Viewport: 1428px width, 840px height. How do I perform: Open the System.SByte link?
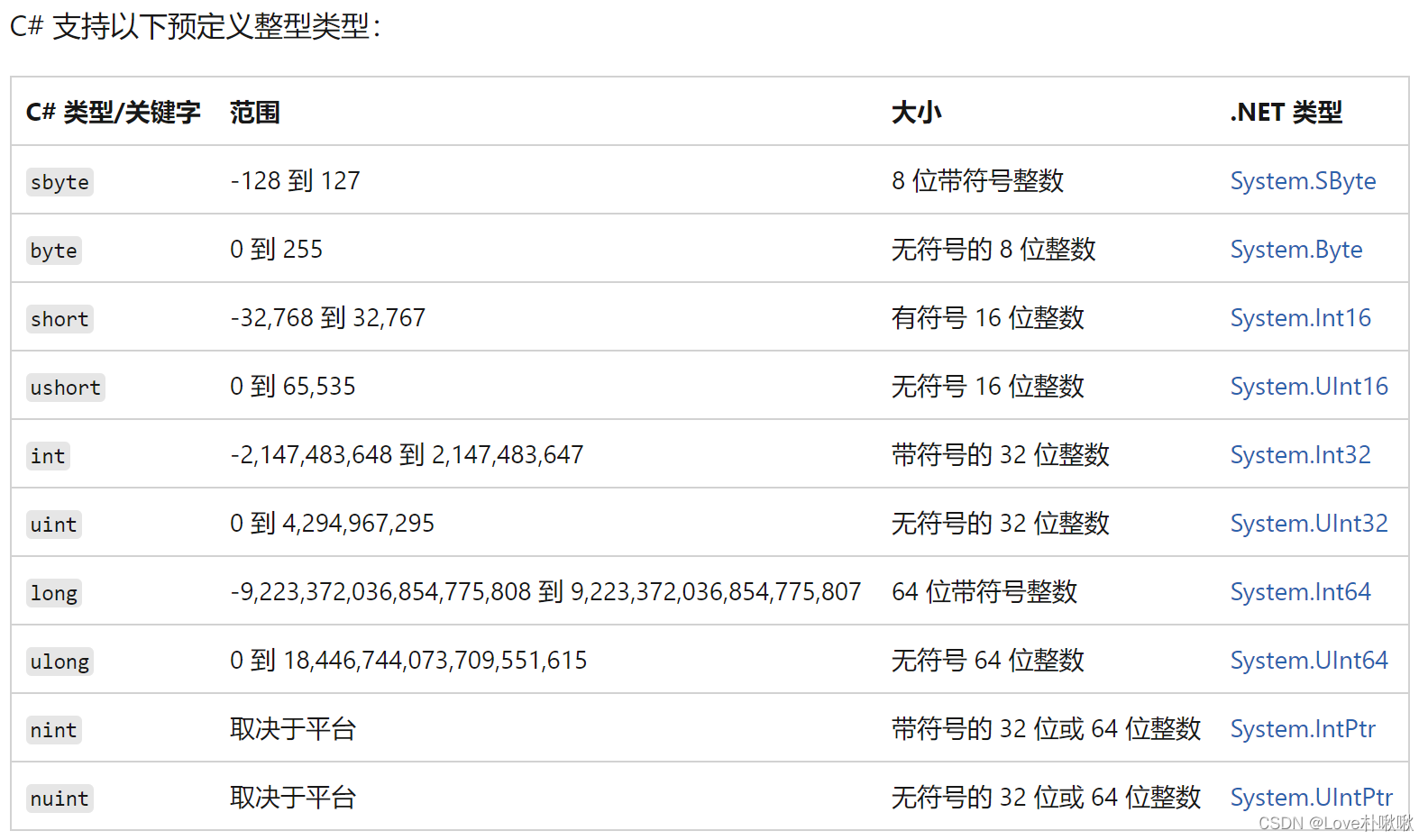(1303, 181)
